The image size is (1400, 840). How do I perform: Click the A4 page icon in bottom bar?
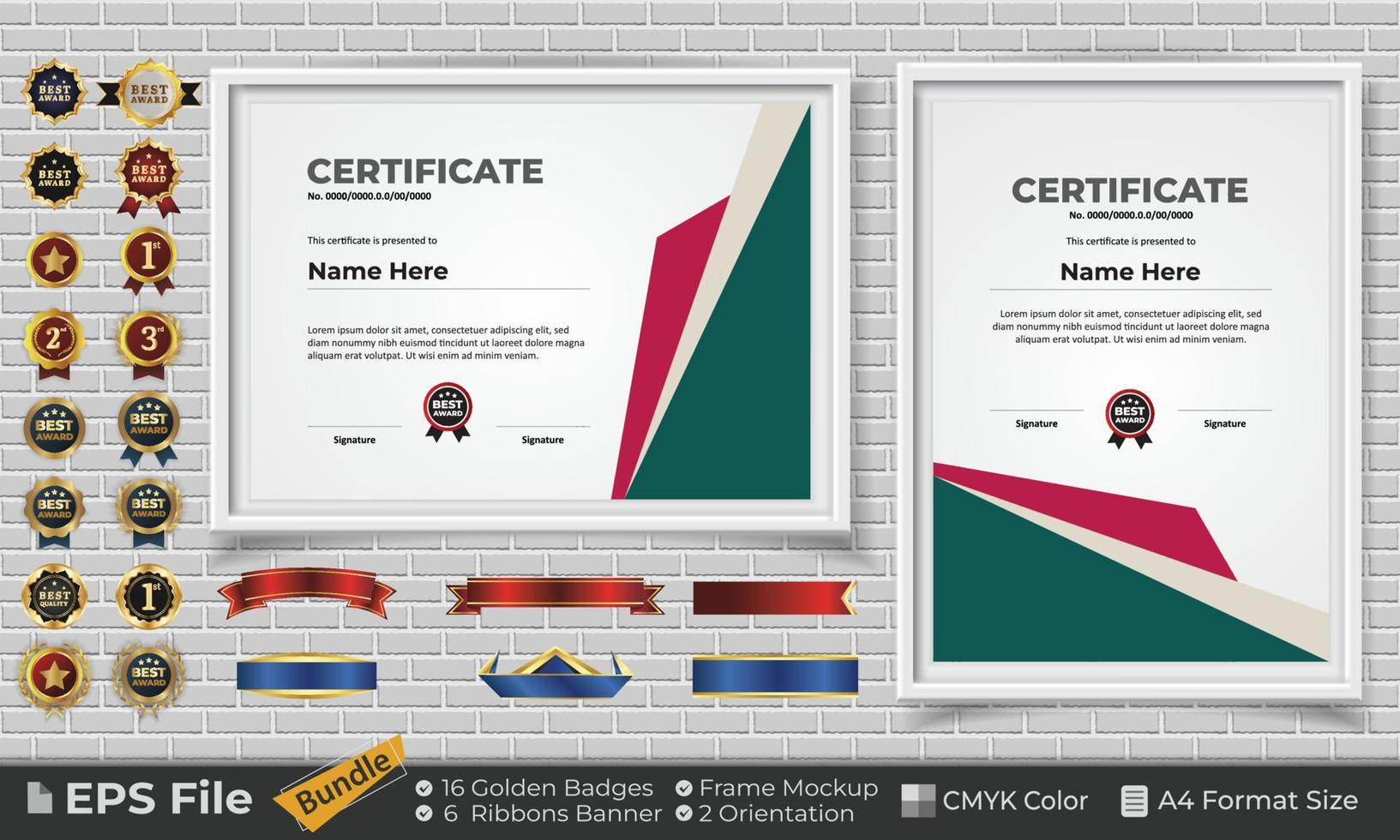click(x=1134, y=801)
